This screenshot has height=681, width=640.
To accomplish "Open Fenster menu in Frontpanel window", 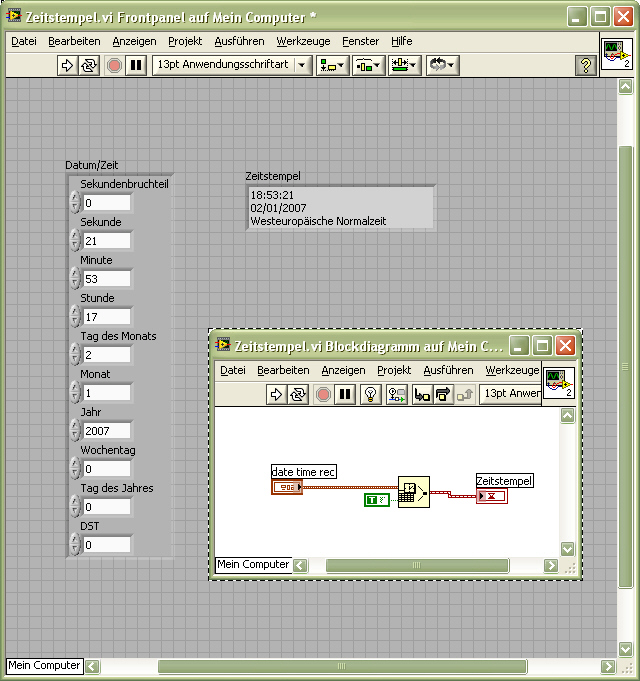I will pyautogui.click(x=360, y=41).
